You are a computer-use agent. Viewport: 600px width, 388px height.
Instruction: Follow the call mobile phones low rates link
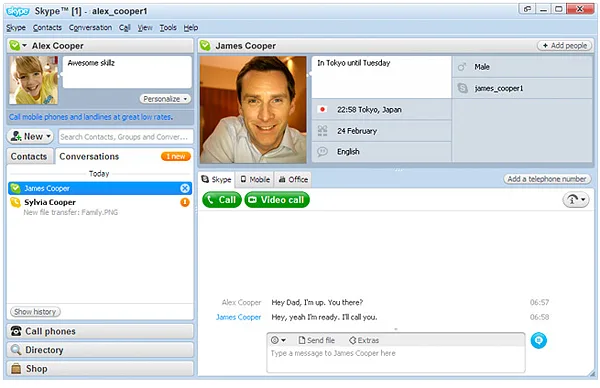[91, 117]
